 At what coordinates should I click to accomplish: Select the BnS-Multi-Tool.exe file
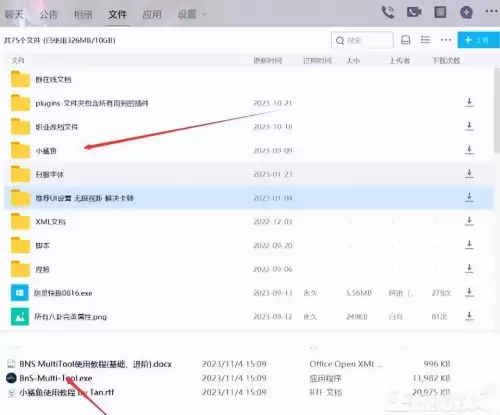(x=56, y=378)
